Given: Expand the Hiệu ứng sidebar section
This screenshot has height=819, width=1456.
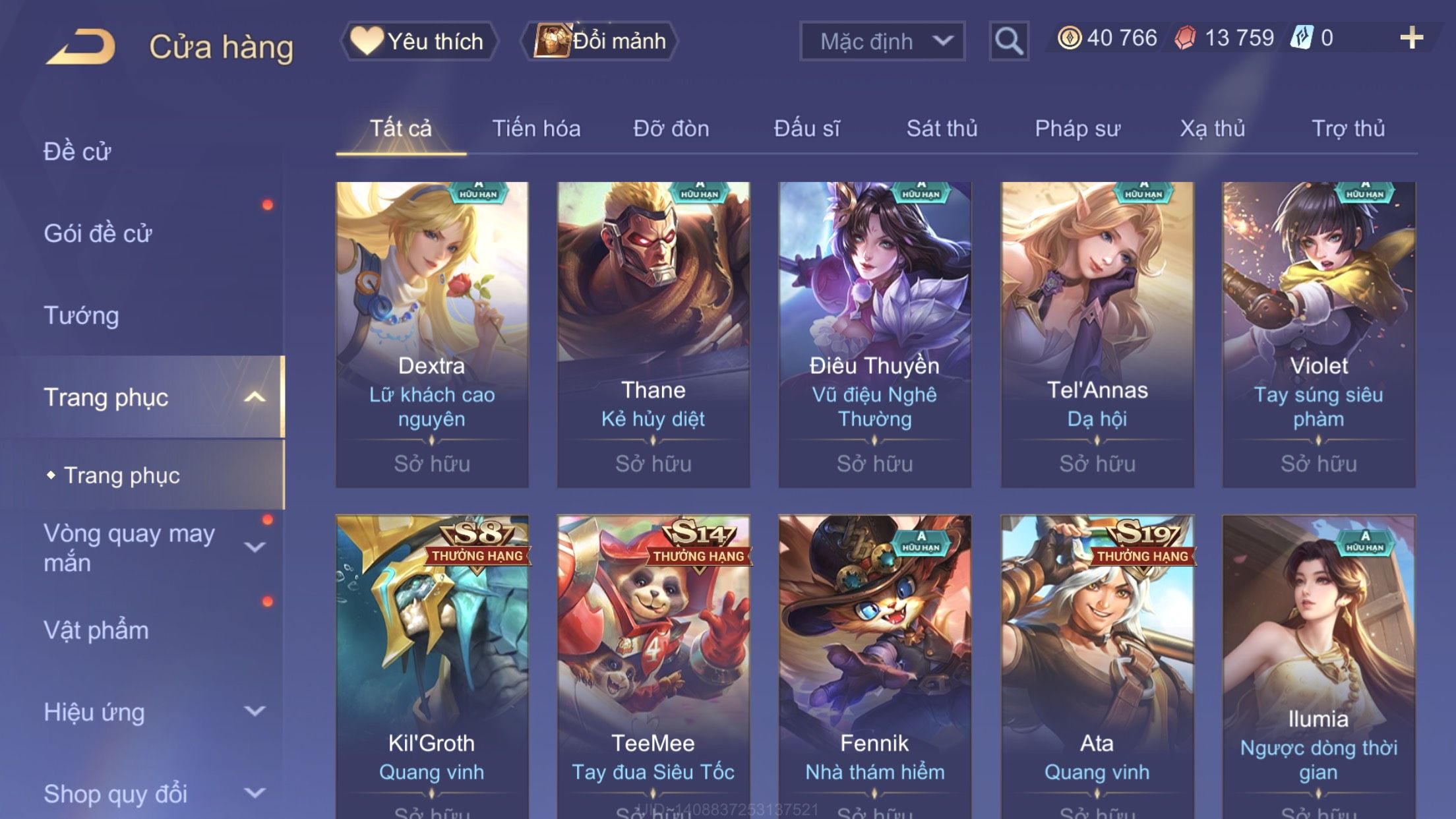Looking at the screenshot, I should pos(255,711).
